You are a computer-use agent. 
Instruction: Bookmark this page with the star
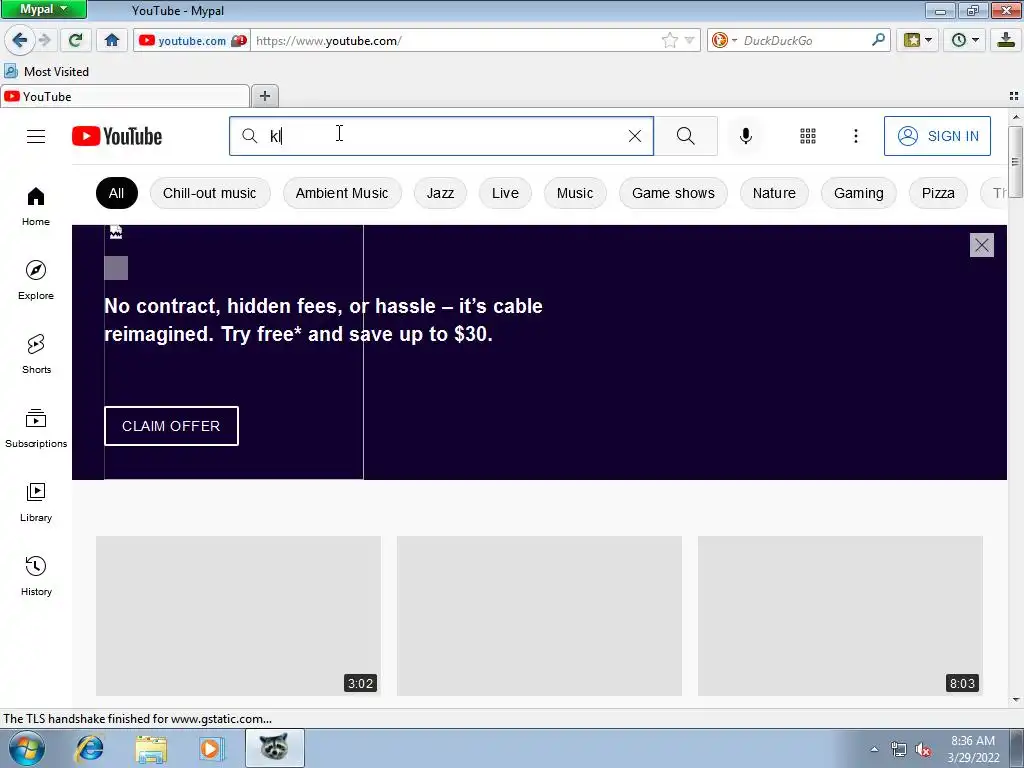pos(669,40)
